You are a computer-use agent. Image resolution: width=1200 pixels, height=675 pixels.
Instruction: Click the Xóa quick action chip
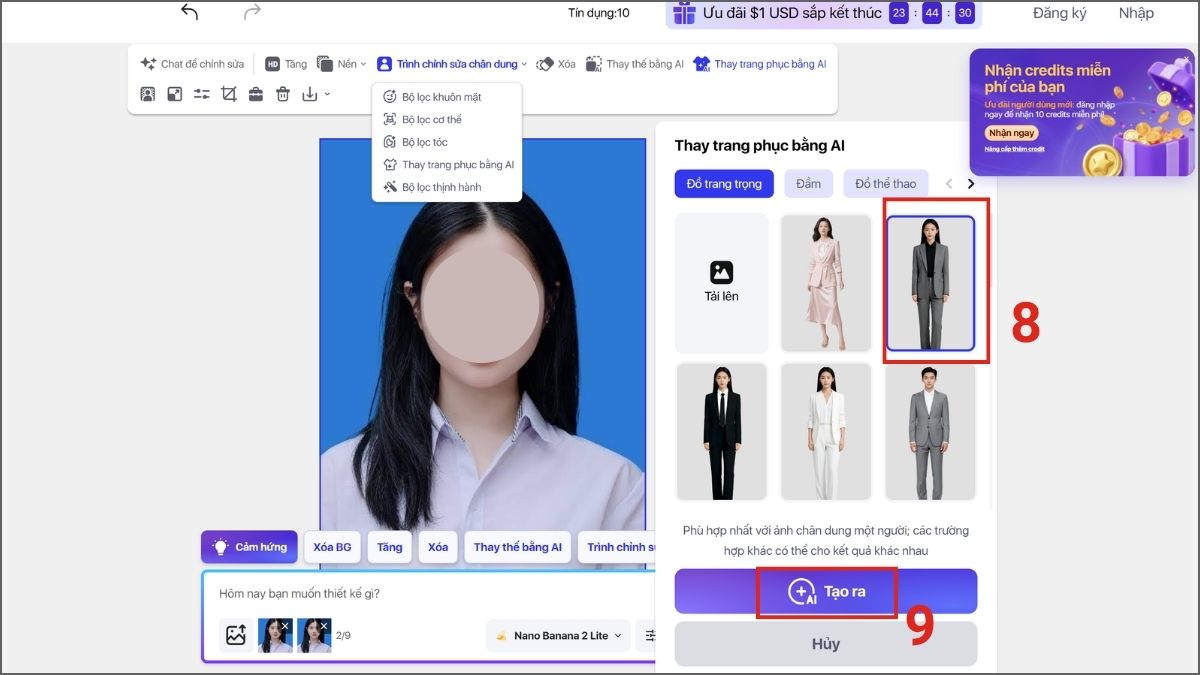438,547
